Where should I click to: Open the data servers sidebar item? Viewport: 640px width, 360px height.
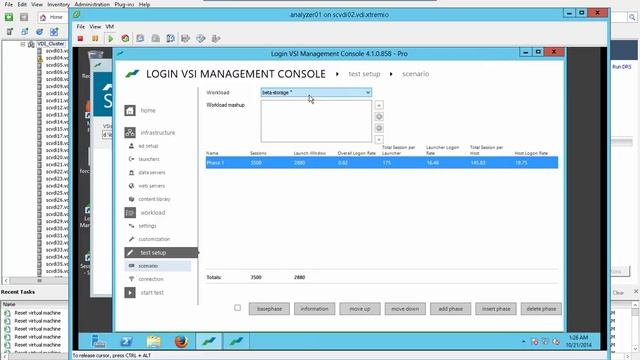152,173
